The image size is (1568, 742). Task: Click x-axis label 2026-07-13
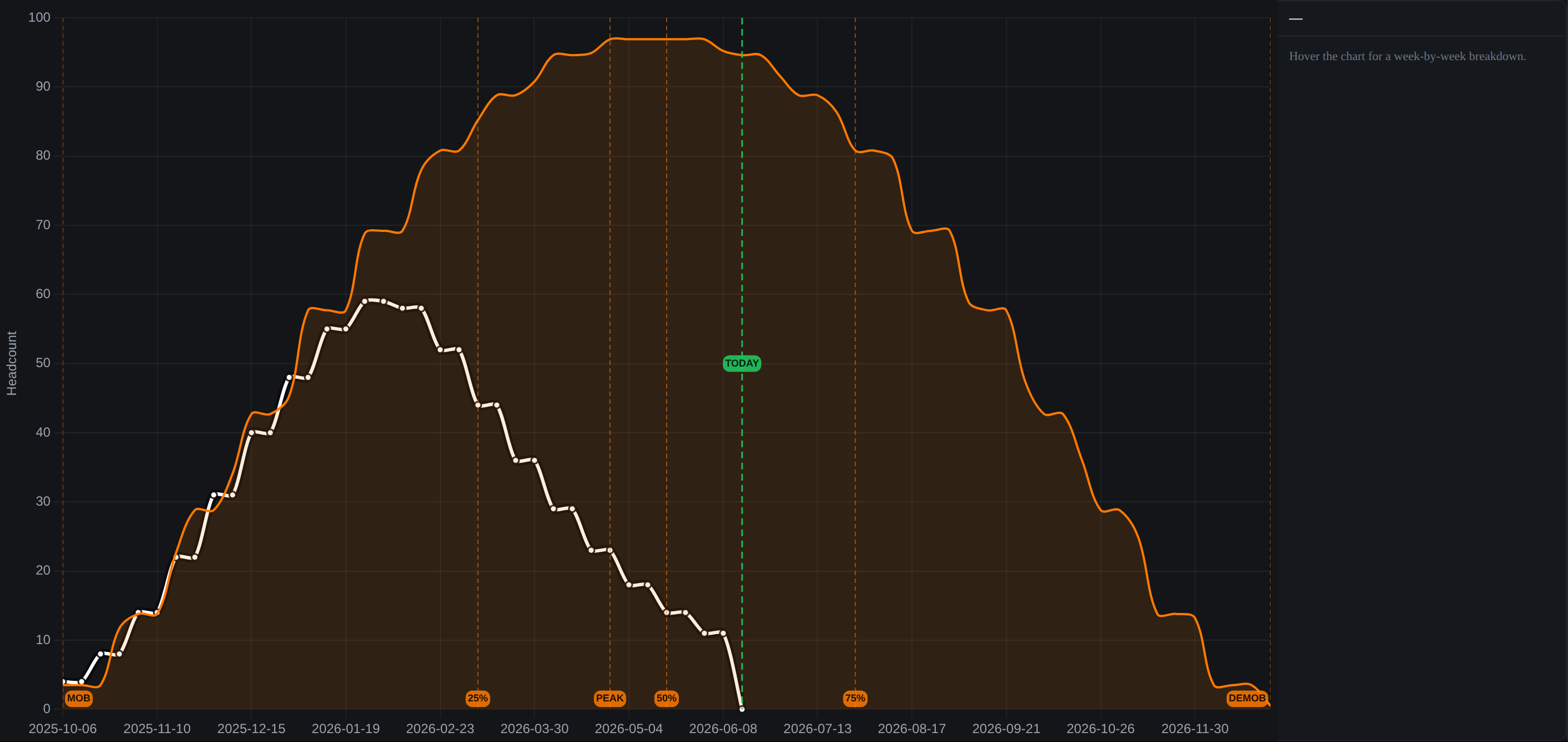click(x=817, y=729)
